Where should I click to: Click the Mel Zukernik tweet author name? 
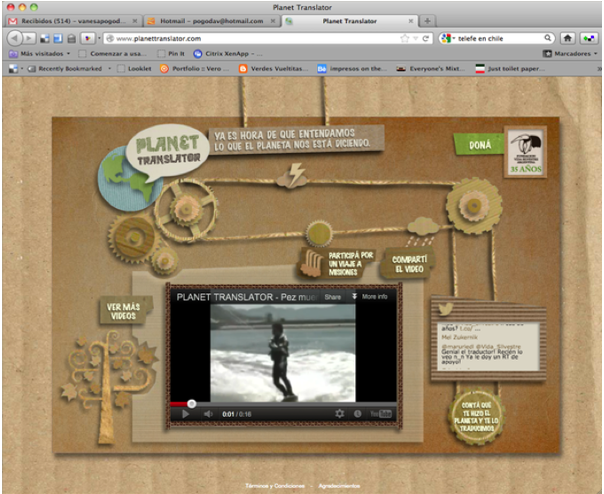(459, 337)
